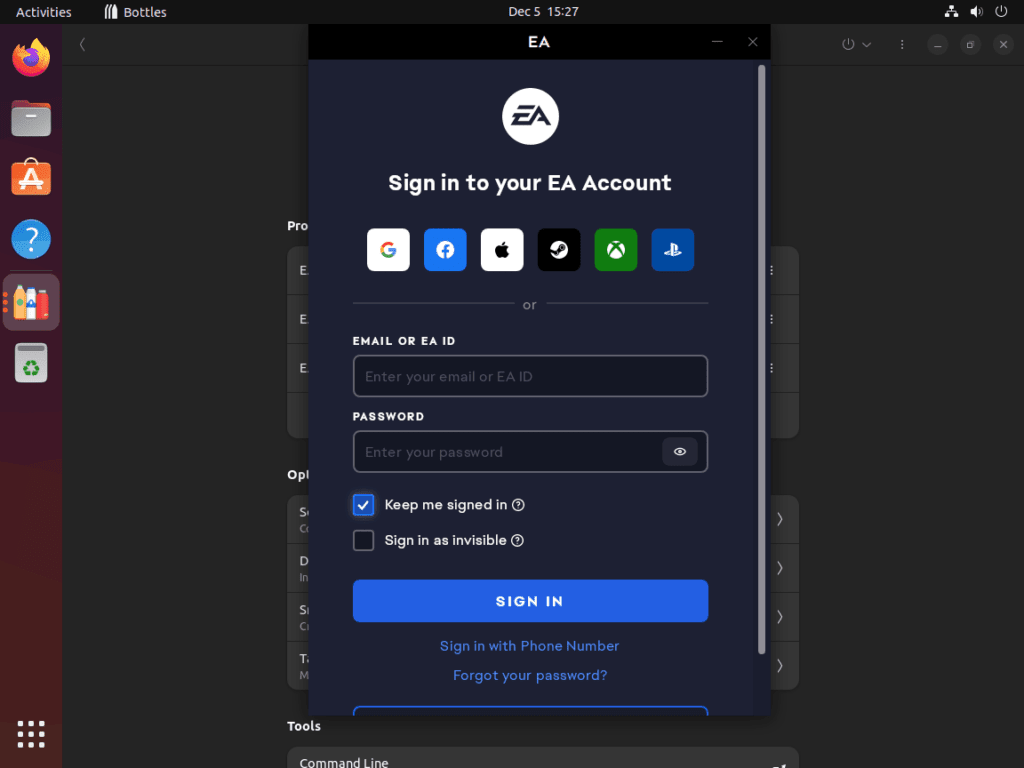
Task: Sign in using the Steam icon
Action: pyautogui.click(x=558, y=249)
